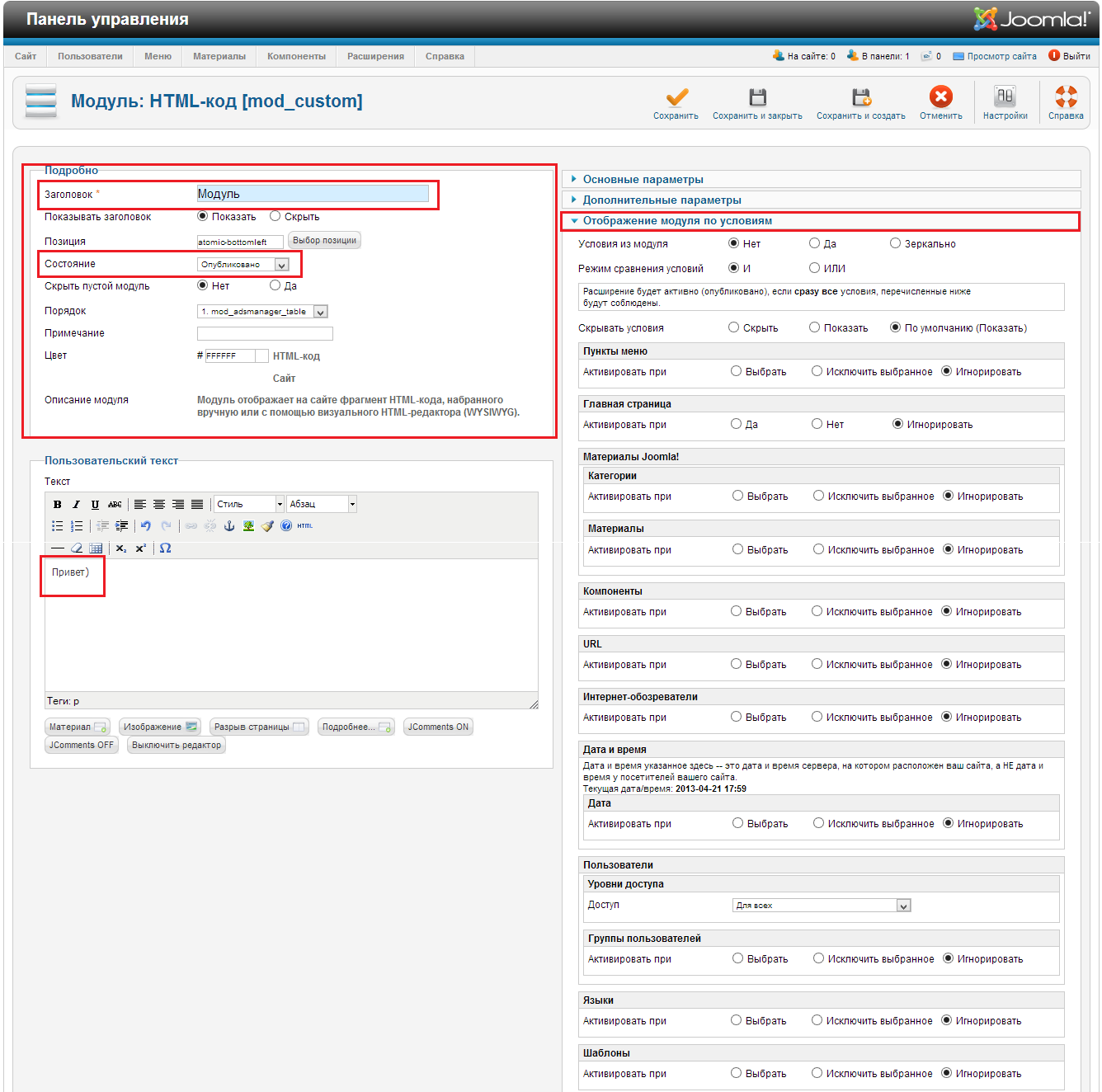Open the Справка menu in menu bar
This screenshot has height=1092, width=1102.
point(445,56)
